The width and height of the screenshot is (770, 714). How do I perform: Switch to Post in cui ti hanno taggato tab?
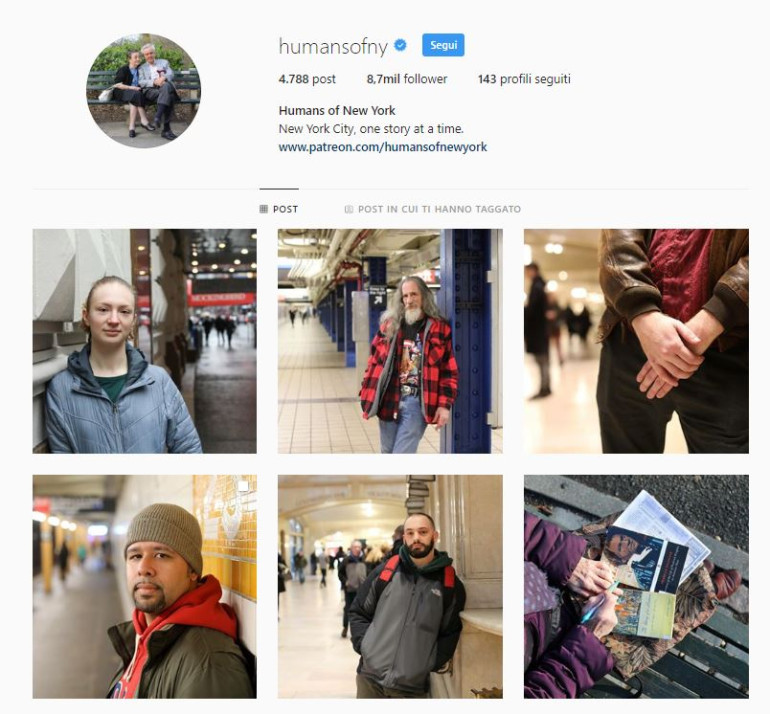pyautogui.click(x=433, y=209)
